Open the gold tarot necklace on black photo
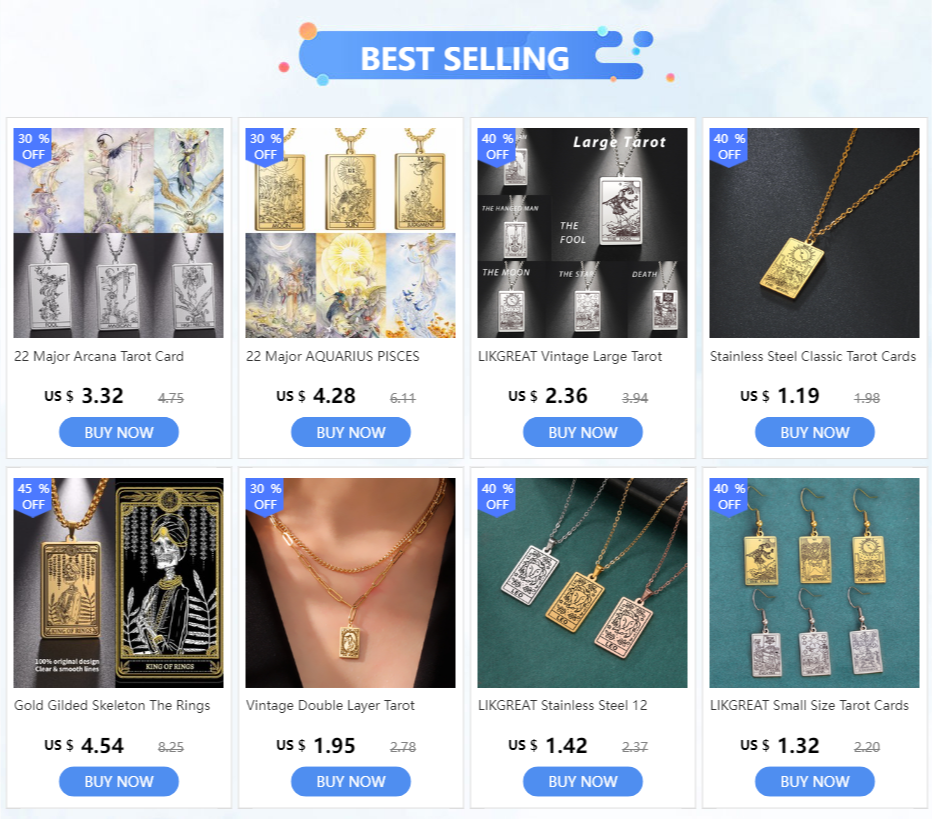The image size is (932, 819). click(x=814, y=233)
